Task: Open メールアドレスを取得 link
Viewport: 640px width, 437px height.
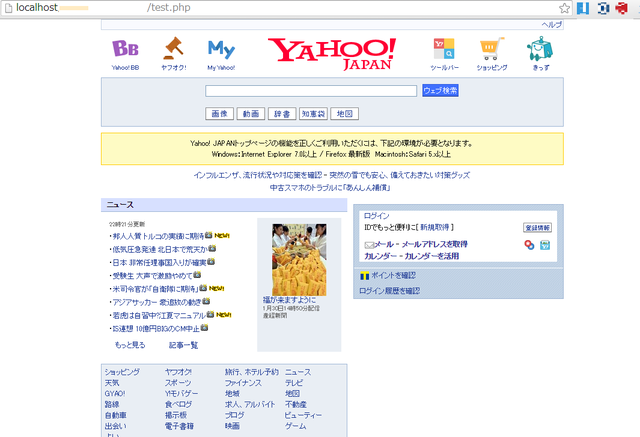Action: pos(434,244)
